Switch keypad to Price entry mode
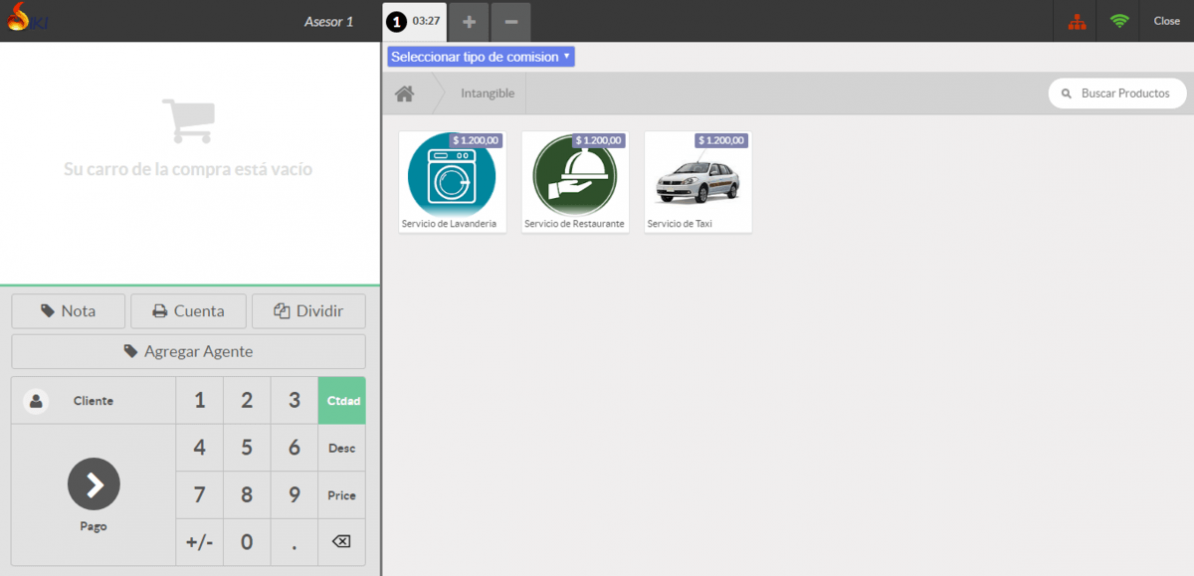This screenshot has height=576, width=1194. point(341,494)
